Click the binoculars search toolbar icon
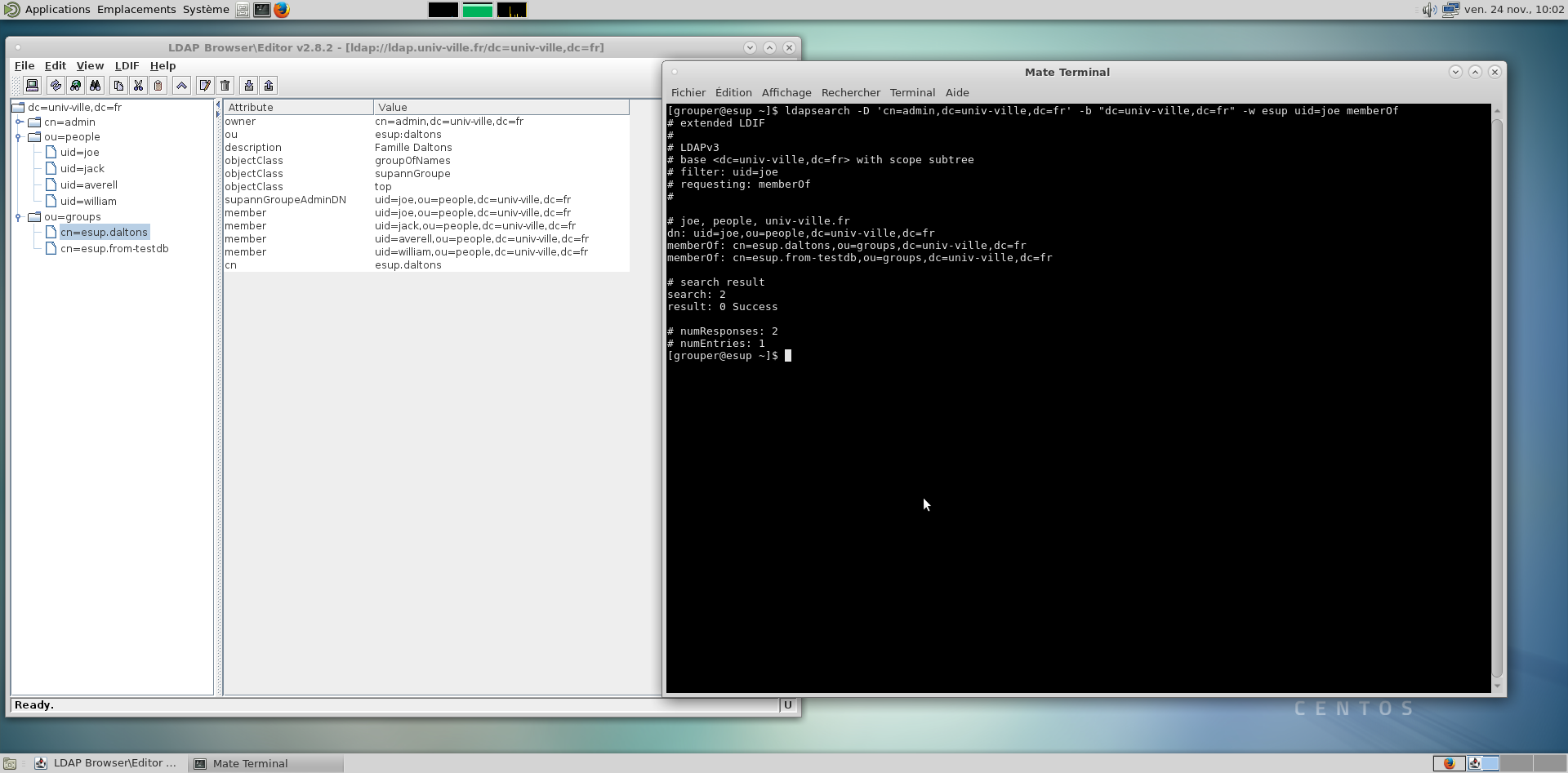 point(96,86)
